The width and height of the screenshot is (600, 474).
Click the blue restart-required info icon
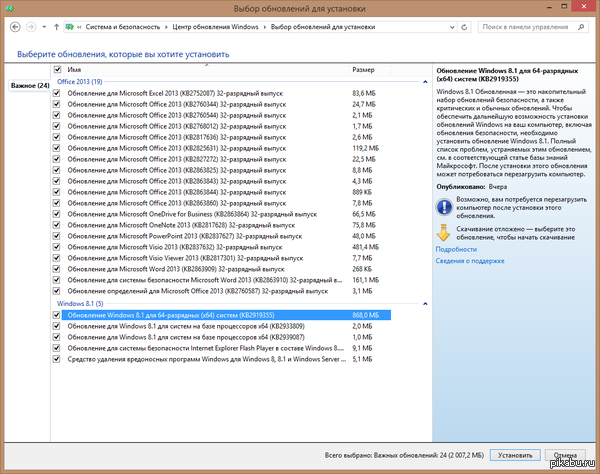coord(445,206)
